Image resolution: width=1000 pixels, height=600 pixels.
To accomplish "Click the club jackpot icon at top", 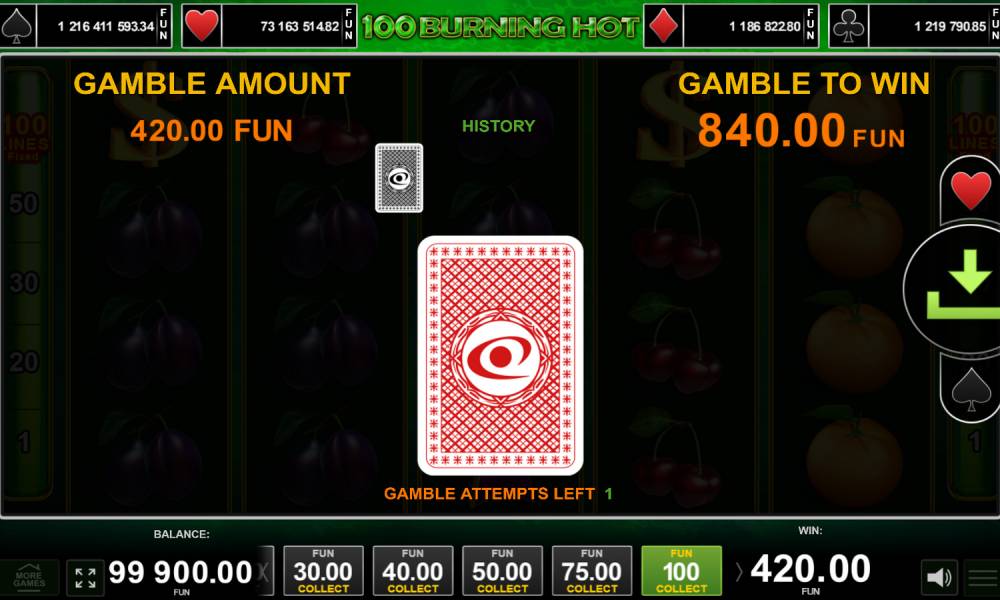I will coord(848,26).
